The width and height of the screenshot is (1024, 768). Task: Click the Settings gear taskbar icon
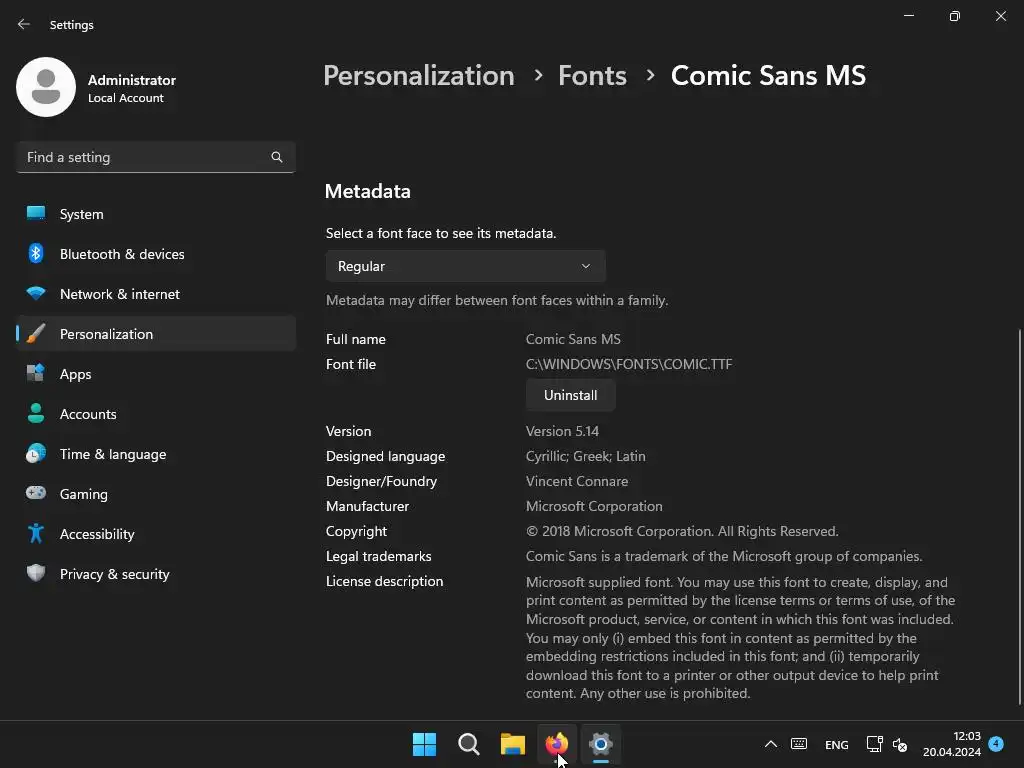coord(600,744)
